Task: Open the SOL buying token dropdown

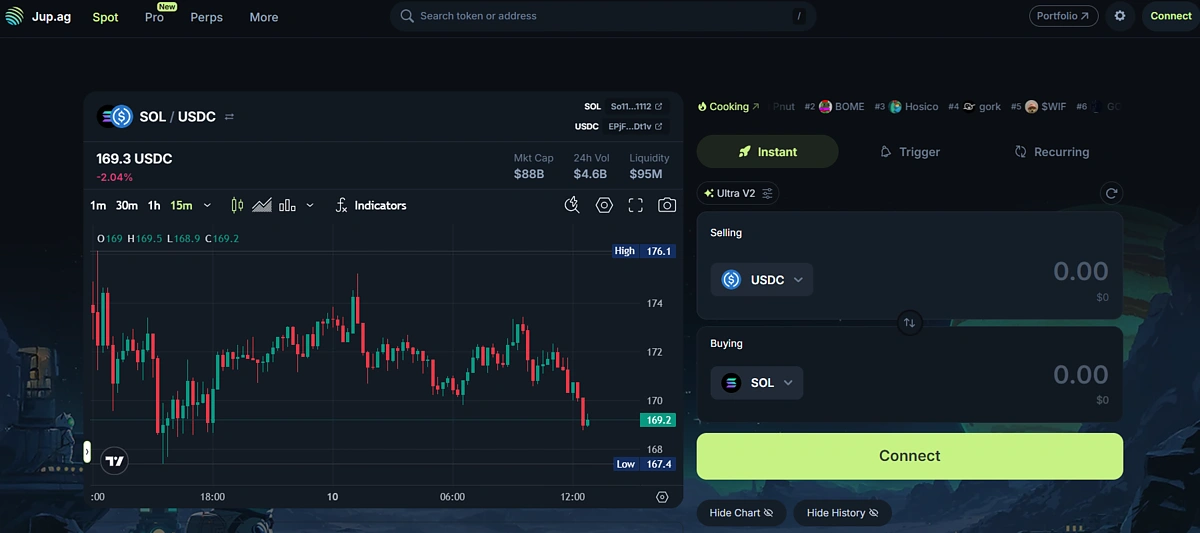Action: pyautogui.click(x=757, y=383)
